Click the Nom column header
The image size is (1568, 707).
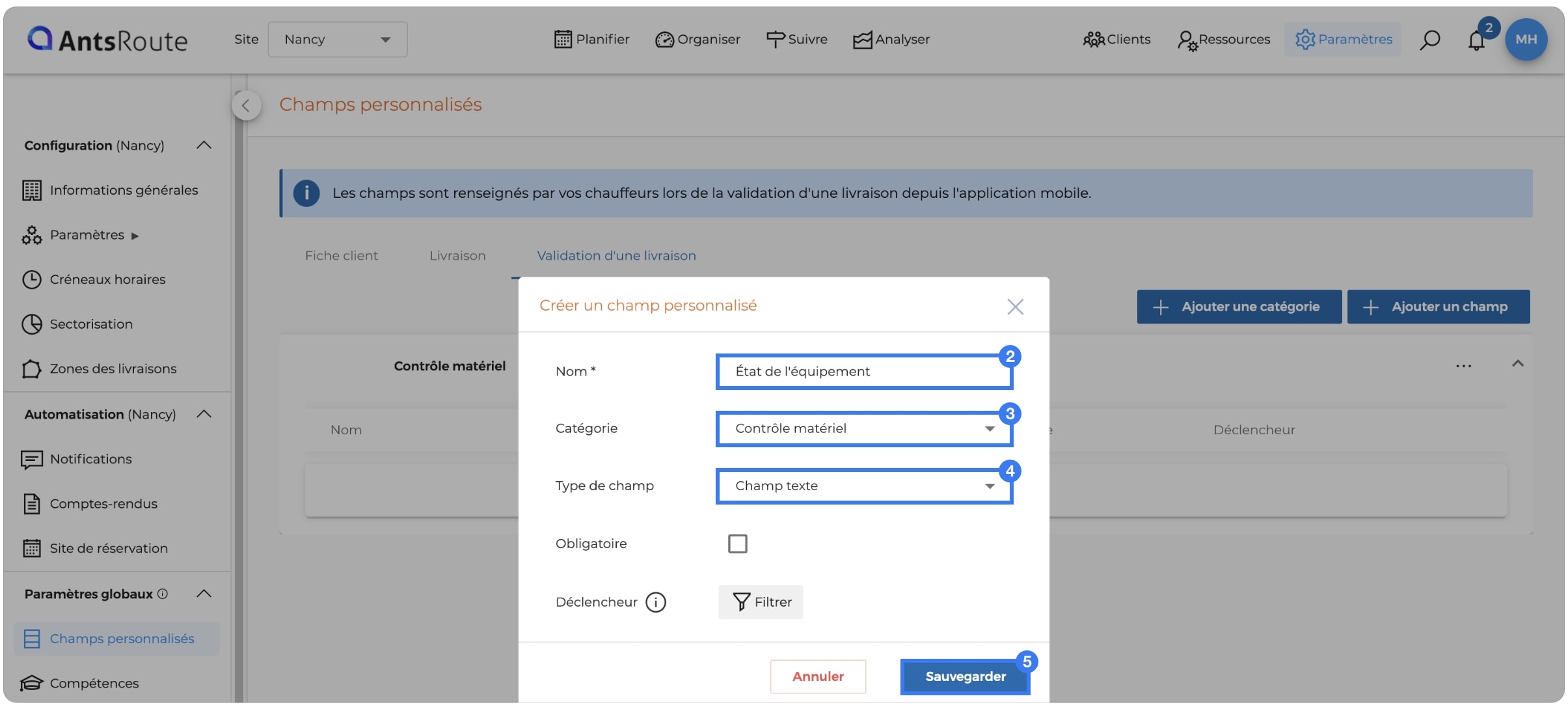[x=345, y=430]
